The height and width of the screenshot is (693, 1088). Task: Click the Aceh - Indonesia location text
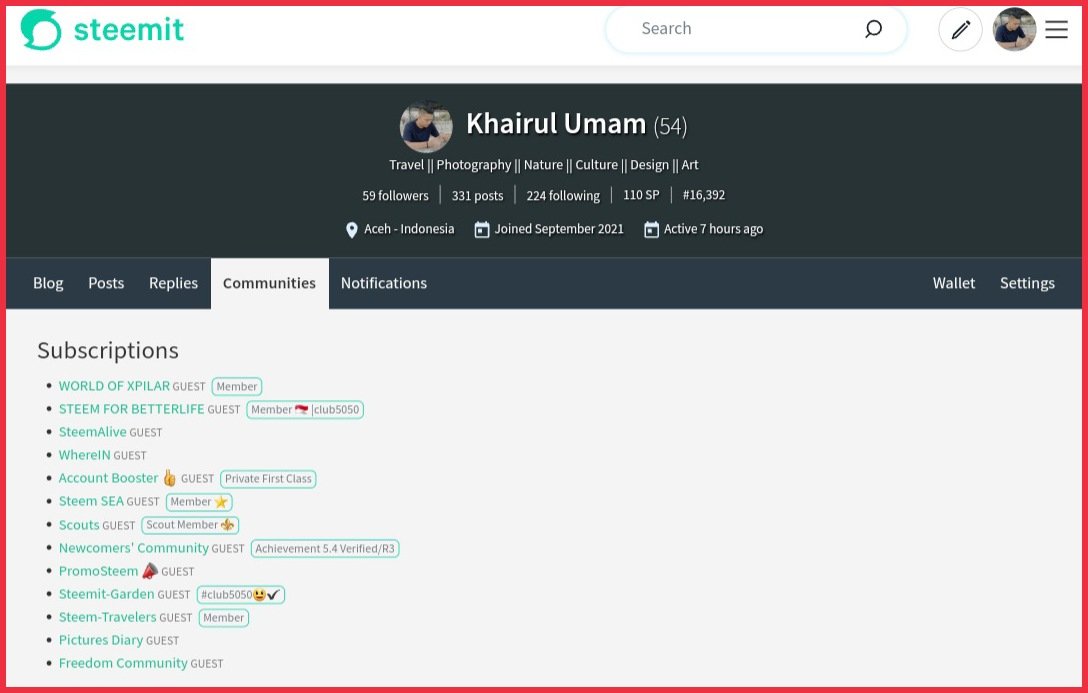tap(409, 229)
